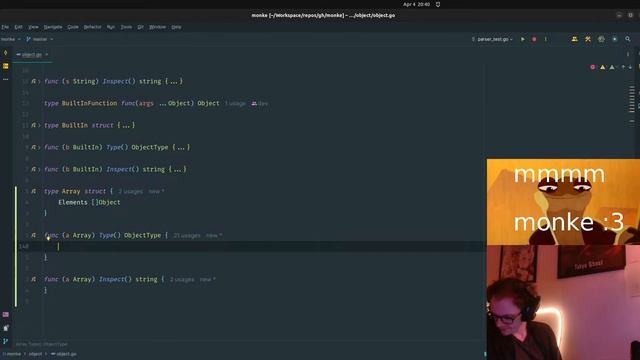This screenshot has width=640, height=360.
Task: Go to previous highlighted problem arrow
Action: pyautogui.click(x=623, y=67)
